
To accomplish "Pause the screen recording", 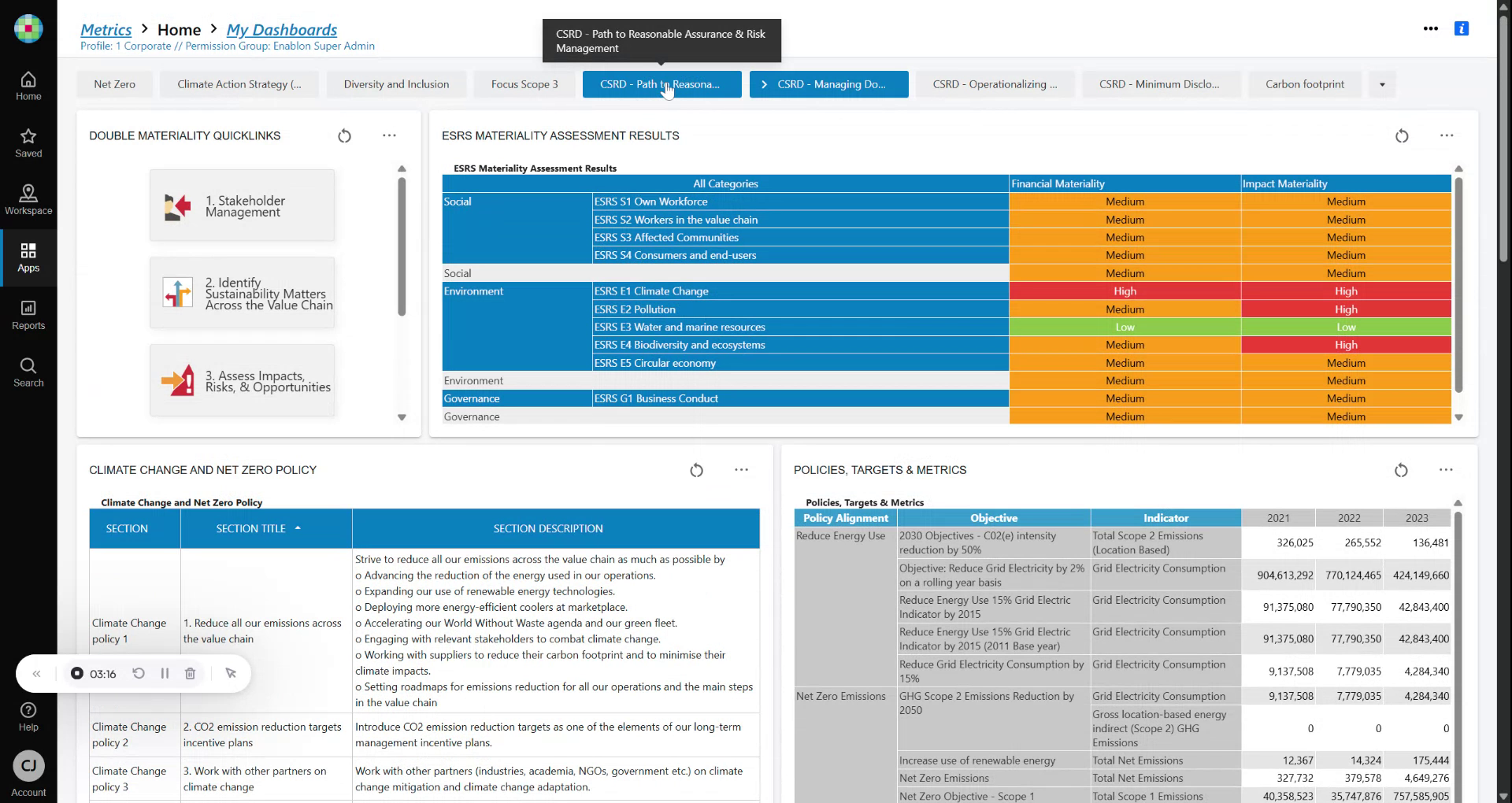I will (x=165, y=674).
